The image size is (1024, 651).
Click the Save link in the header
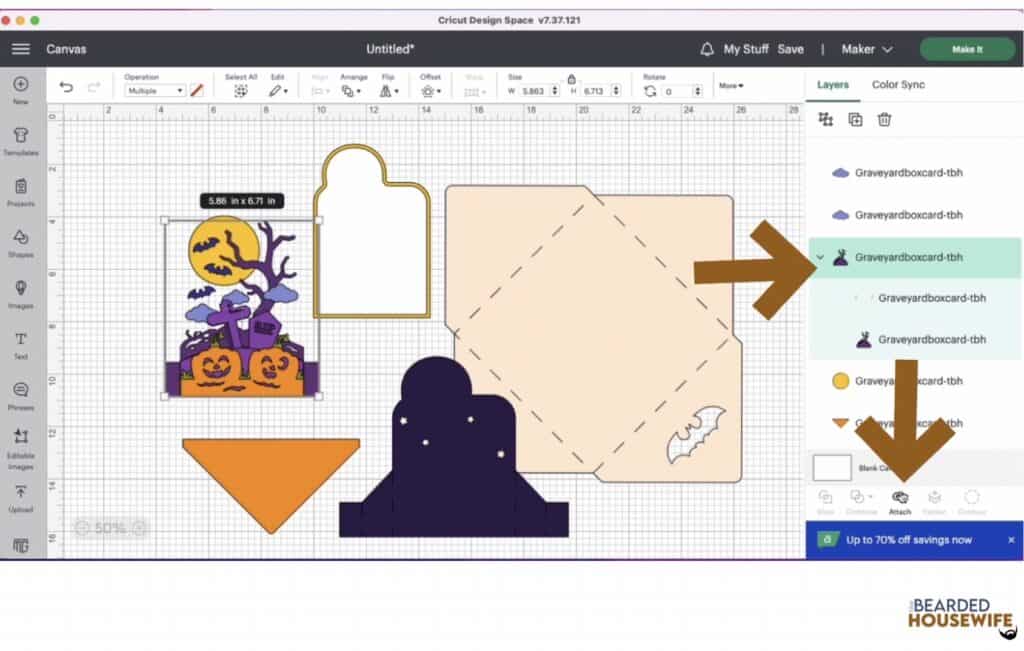[x=790, y=49]
